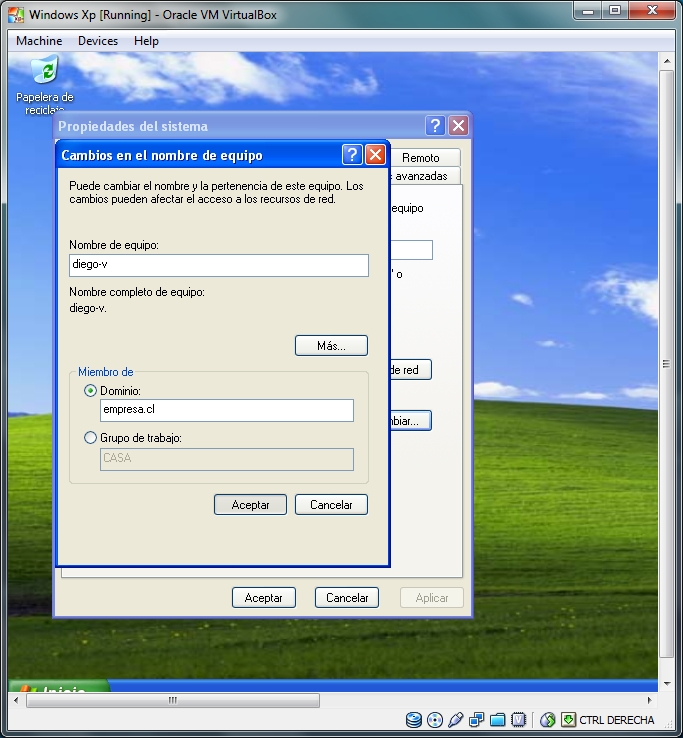
Task: Click the VirtualBox icon in window title bar
Action: click(16, 15)
